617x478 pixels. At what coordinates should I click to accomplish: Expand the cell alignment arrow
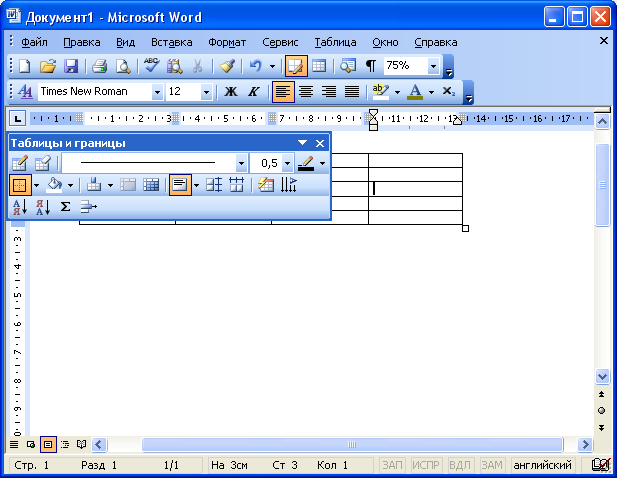(196, 185)
